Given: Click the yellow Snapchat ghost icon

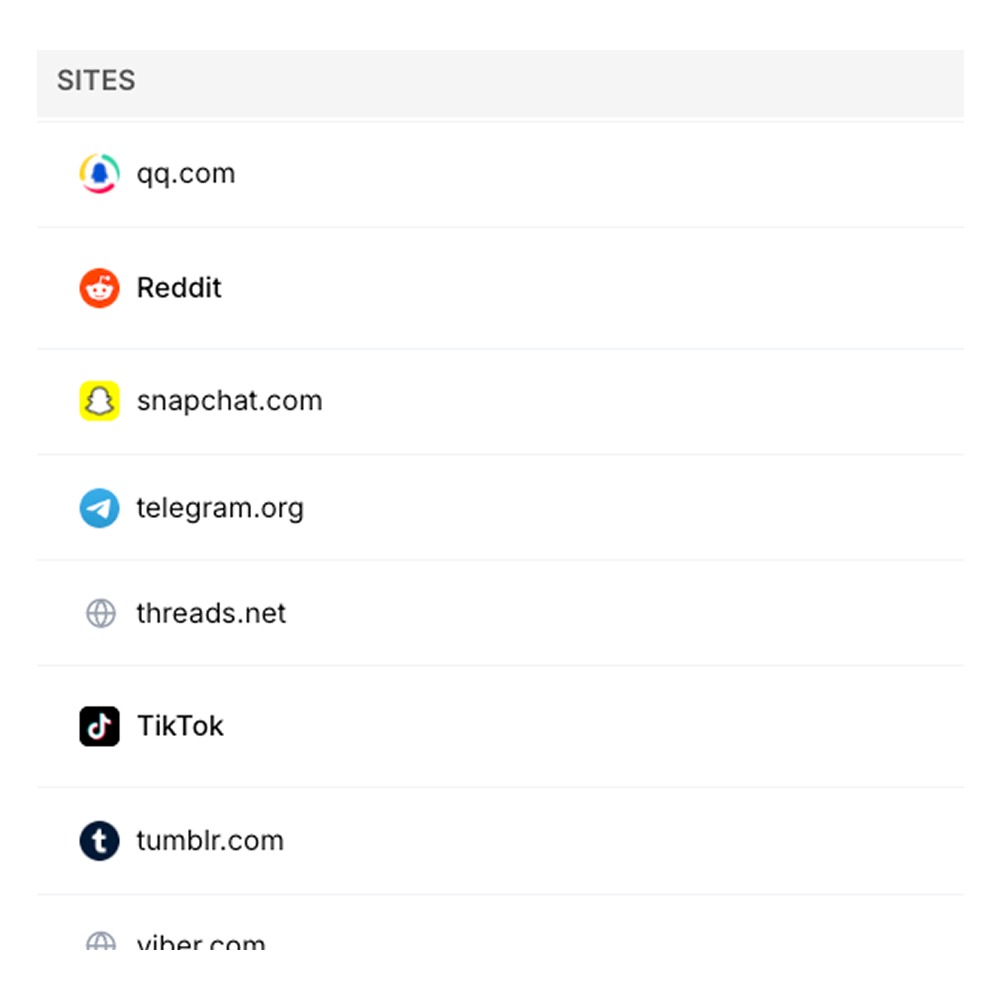Looking at the screenshot, I should coord(99,400).
